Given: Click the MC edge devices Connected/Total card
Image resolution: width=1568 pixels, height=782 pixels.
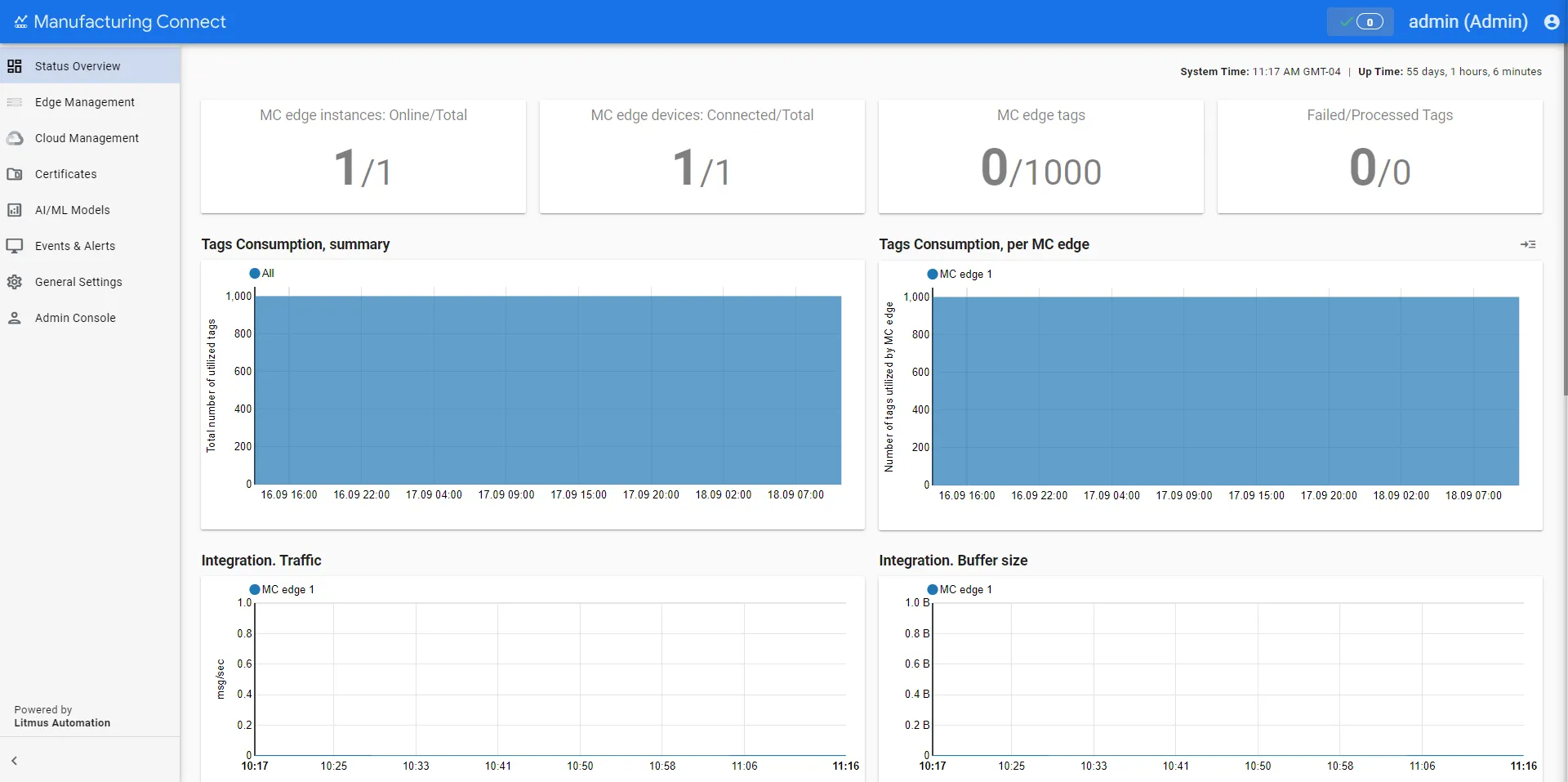Looking at the screenshot, I should click(x=702, y=157).
